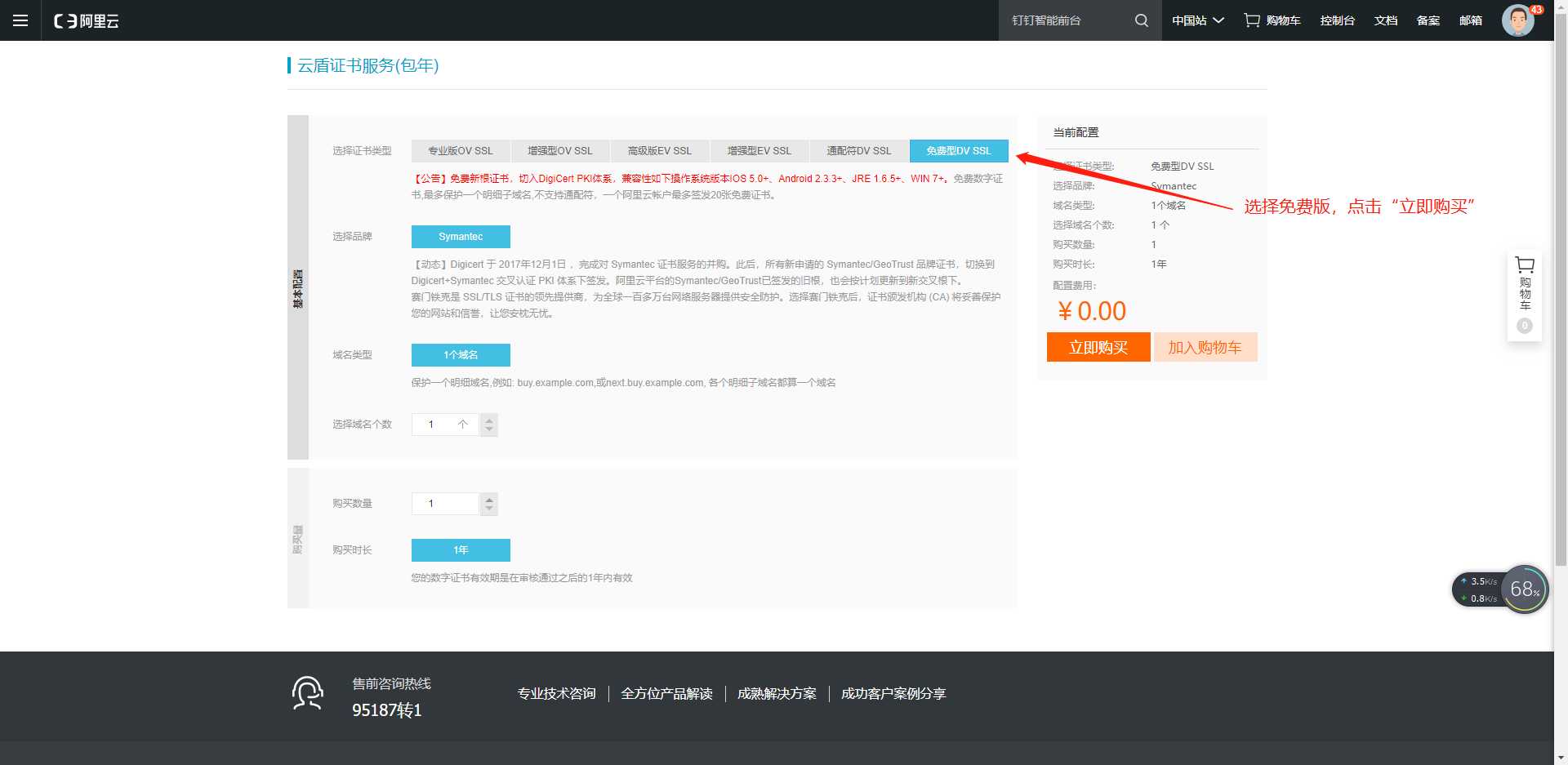Open the floating shopping cart sidebar
1568x765 pixels.
1524,296
